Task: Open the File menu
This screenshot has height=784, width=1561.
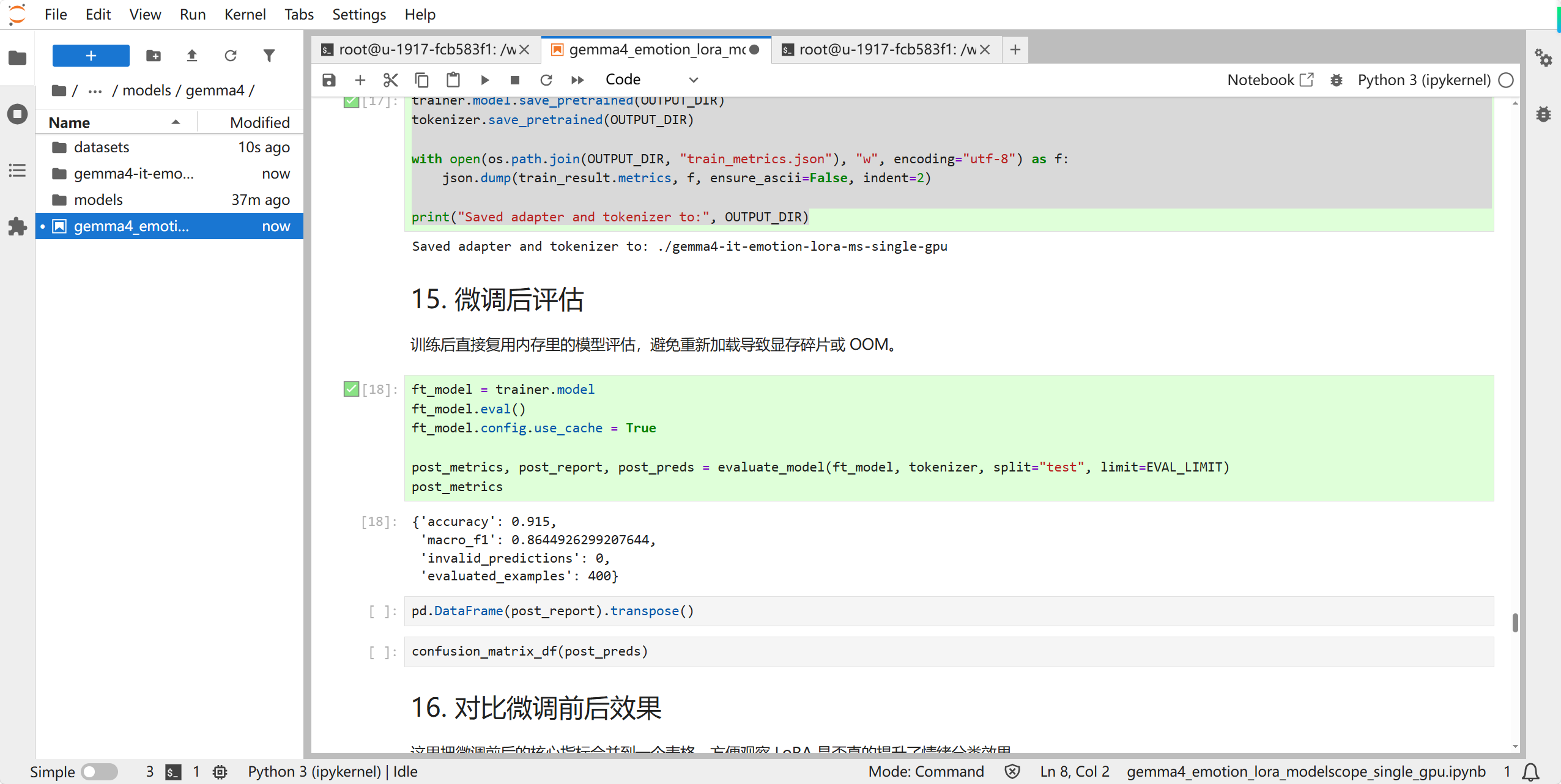Action: [x=56, y=14]
